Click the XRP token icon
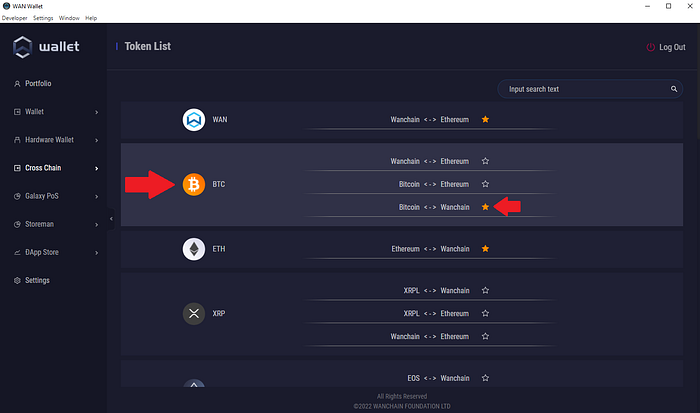The width and height of the screenshot is (700, 413). (194, 313)
